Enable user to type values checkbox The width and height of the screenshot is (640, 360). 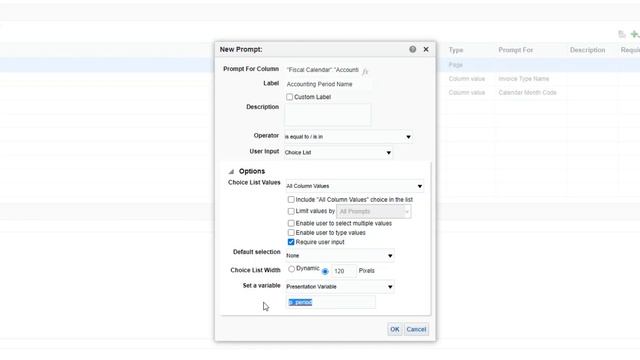[291, 233]
